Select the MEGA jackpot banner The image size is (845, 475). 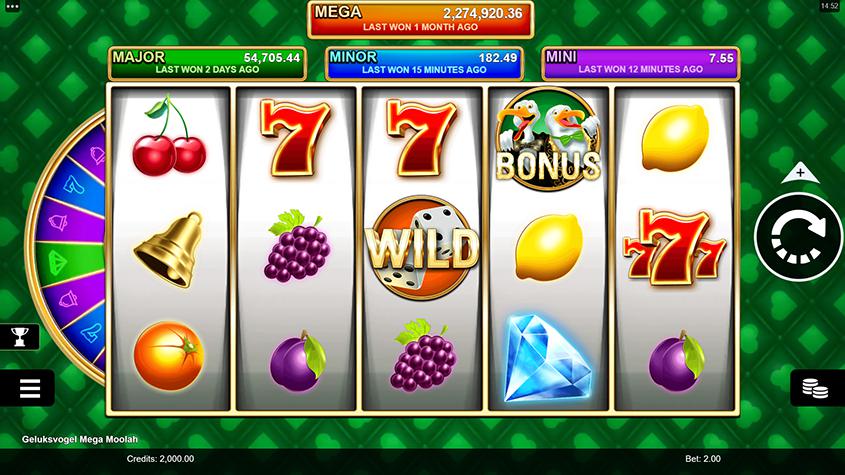click(x=420, y=19)
